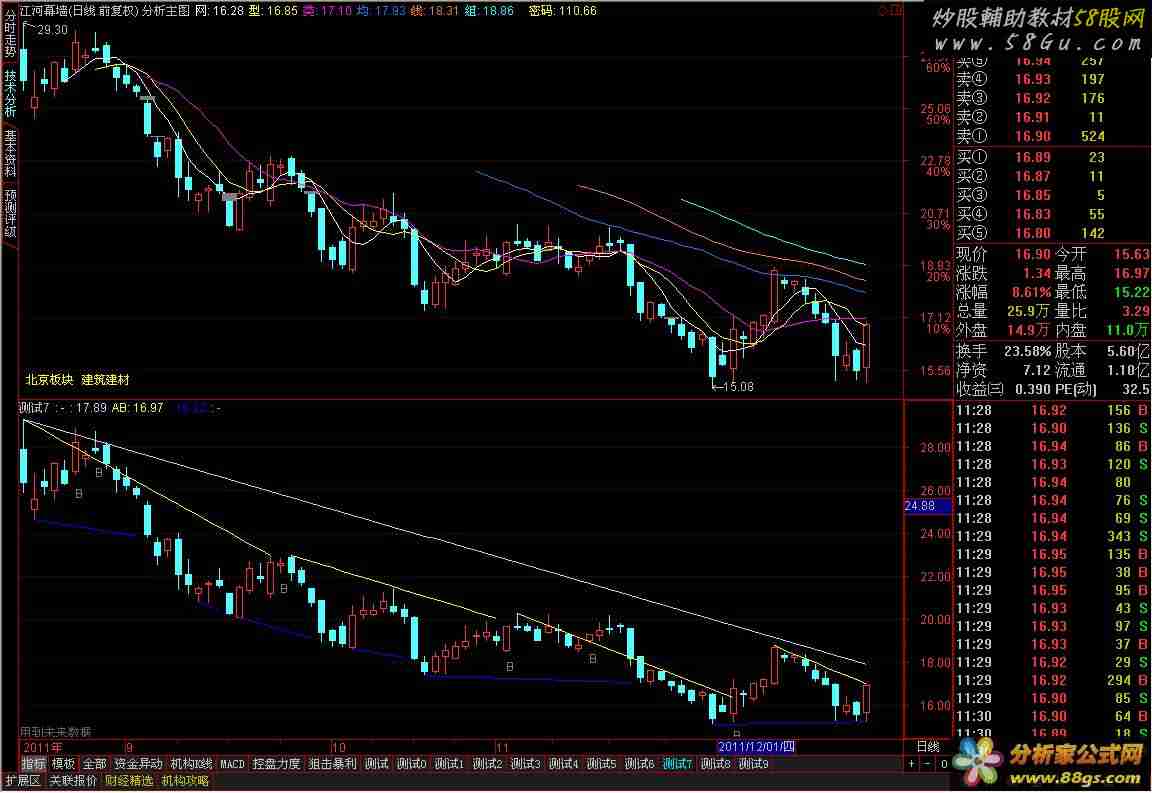Click the 15.08 low price label
1152x793 pixels.
tap(738, 387)
